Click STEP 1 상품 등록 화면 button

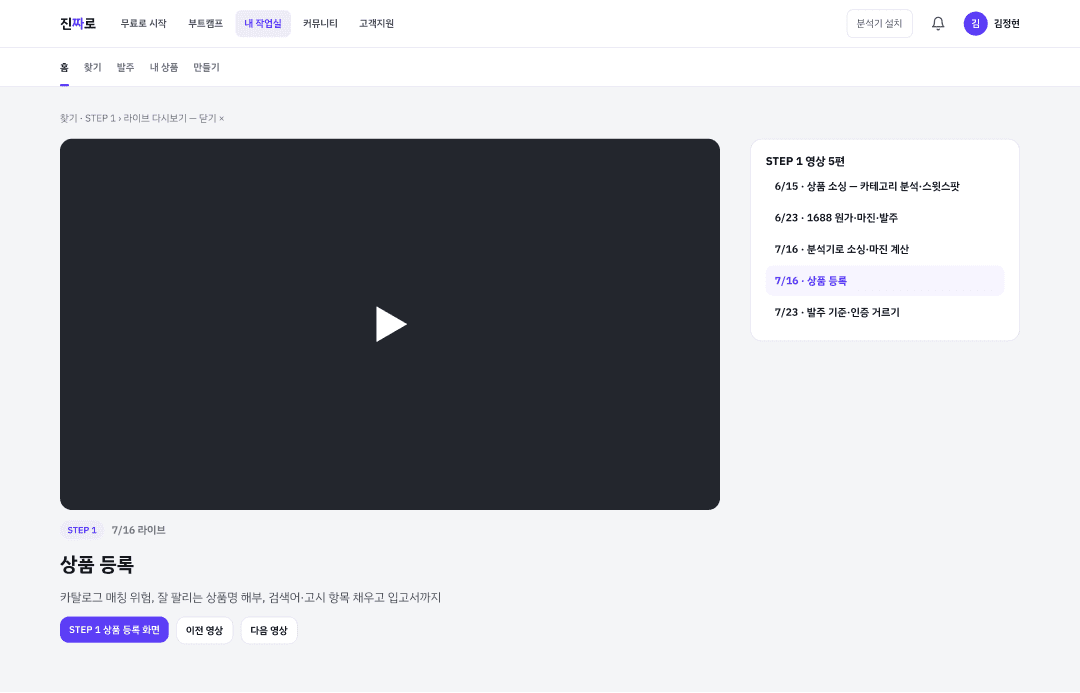pos(114,630)
